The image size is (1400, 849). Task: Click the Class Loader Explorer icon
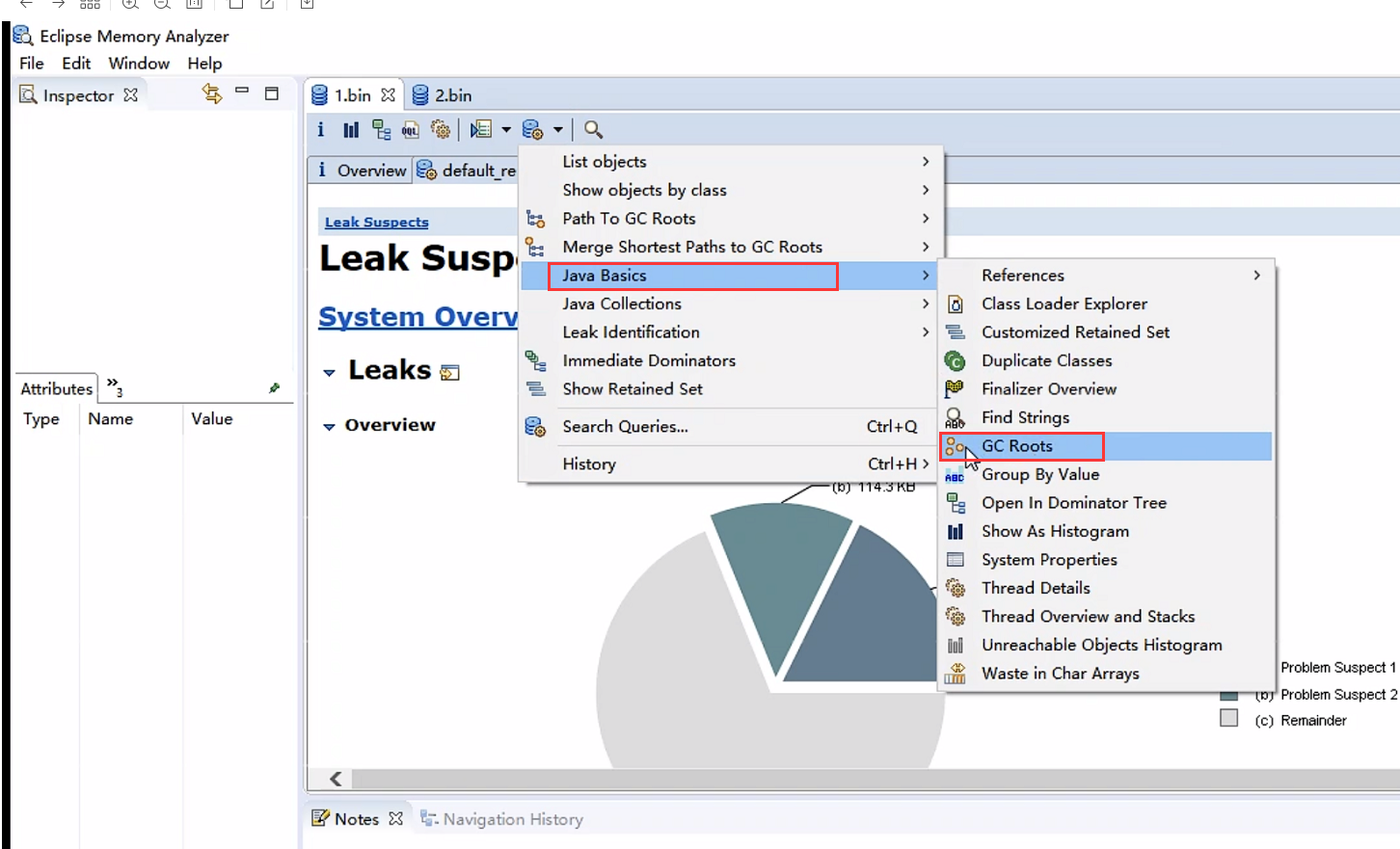(956, 305)
